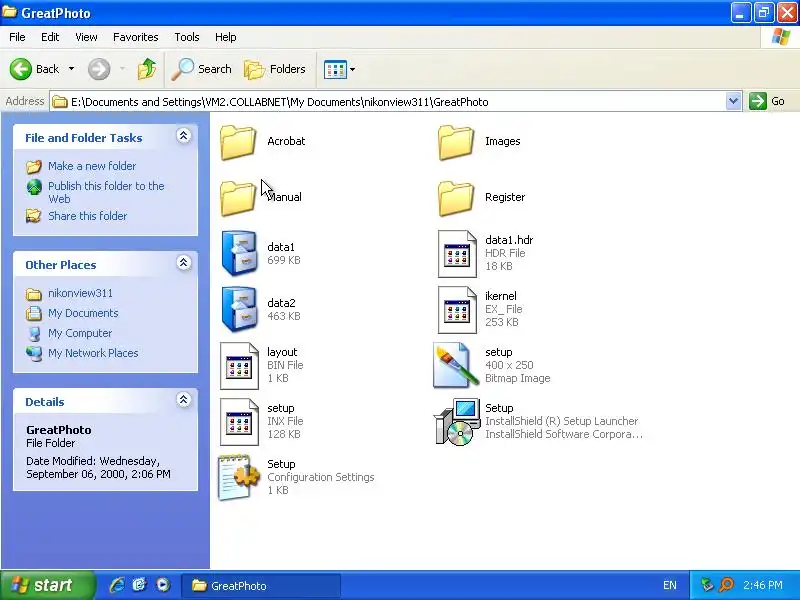
Task: Open the Forward history dropdown arrow
Action: 122,69
